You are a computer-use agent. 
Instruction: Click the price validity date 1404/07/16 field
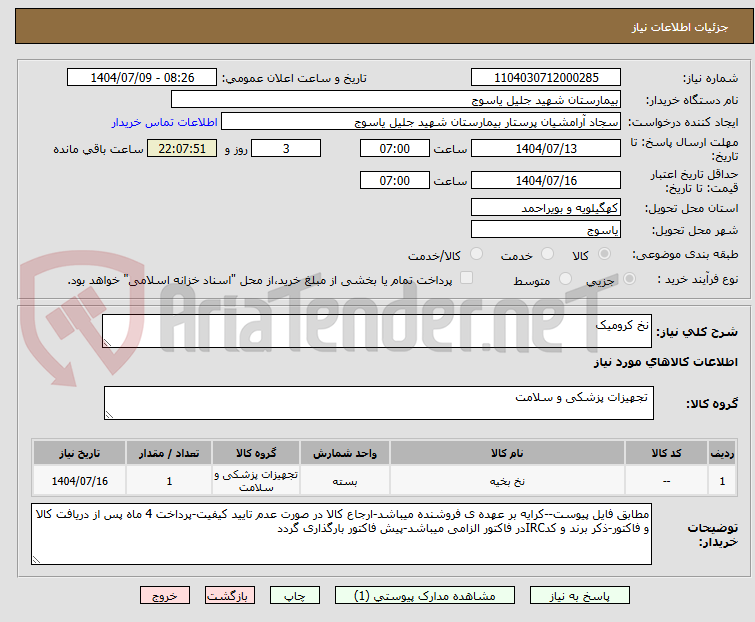pos(546,180)
